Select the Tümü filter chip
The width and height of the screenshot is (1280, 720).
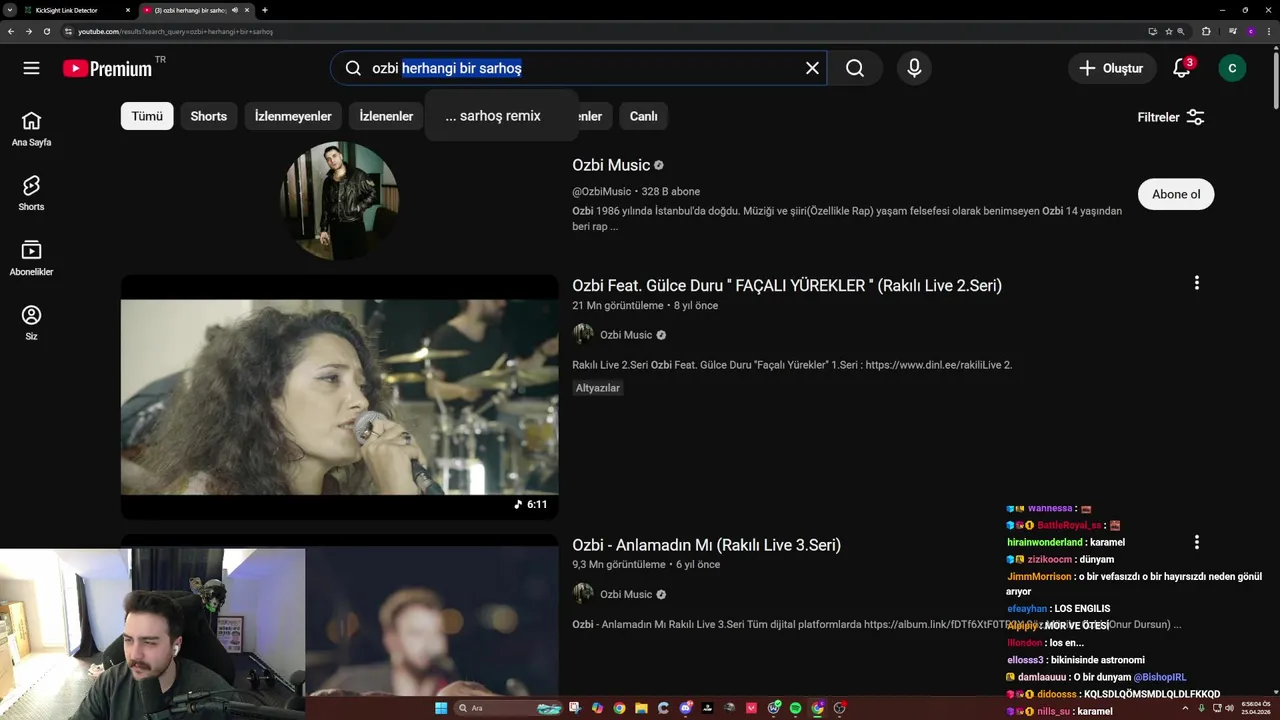click(147, 116)
